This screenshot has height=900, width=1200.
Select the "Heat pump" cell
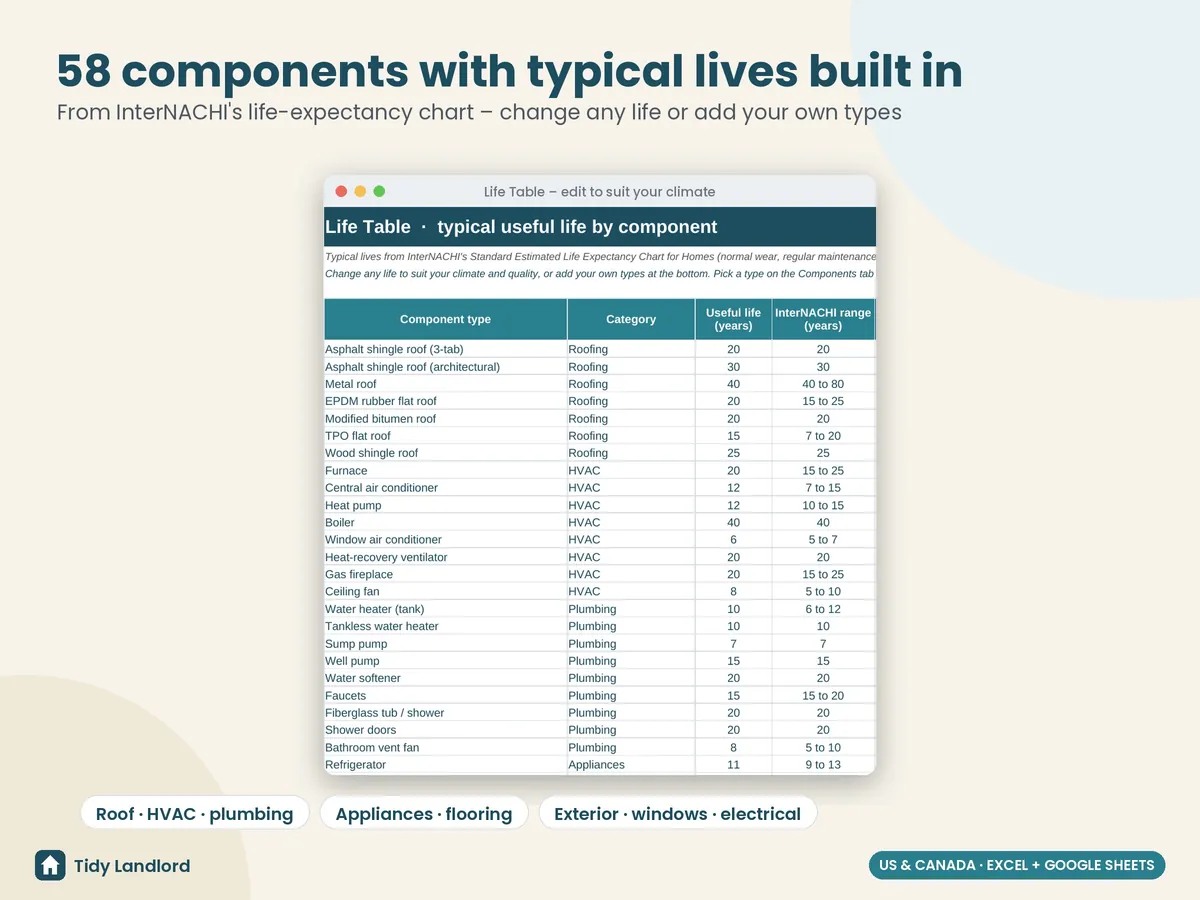(446, 505)
